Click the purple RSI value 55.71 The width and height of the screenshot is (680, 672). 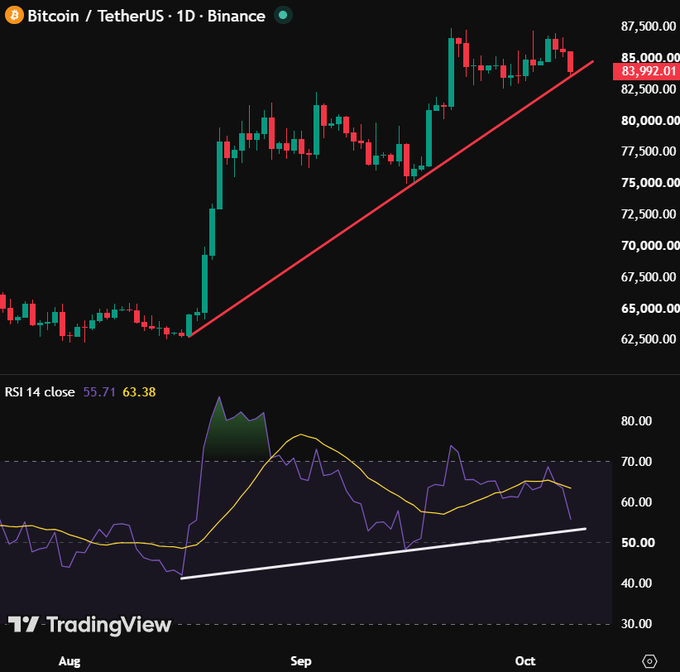99,392
